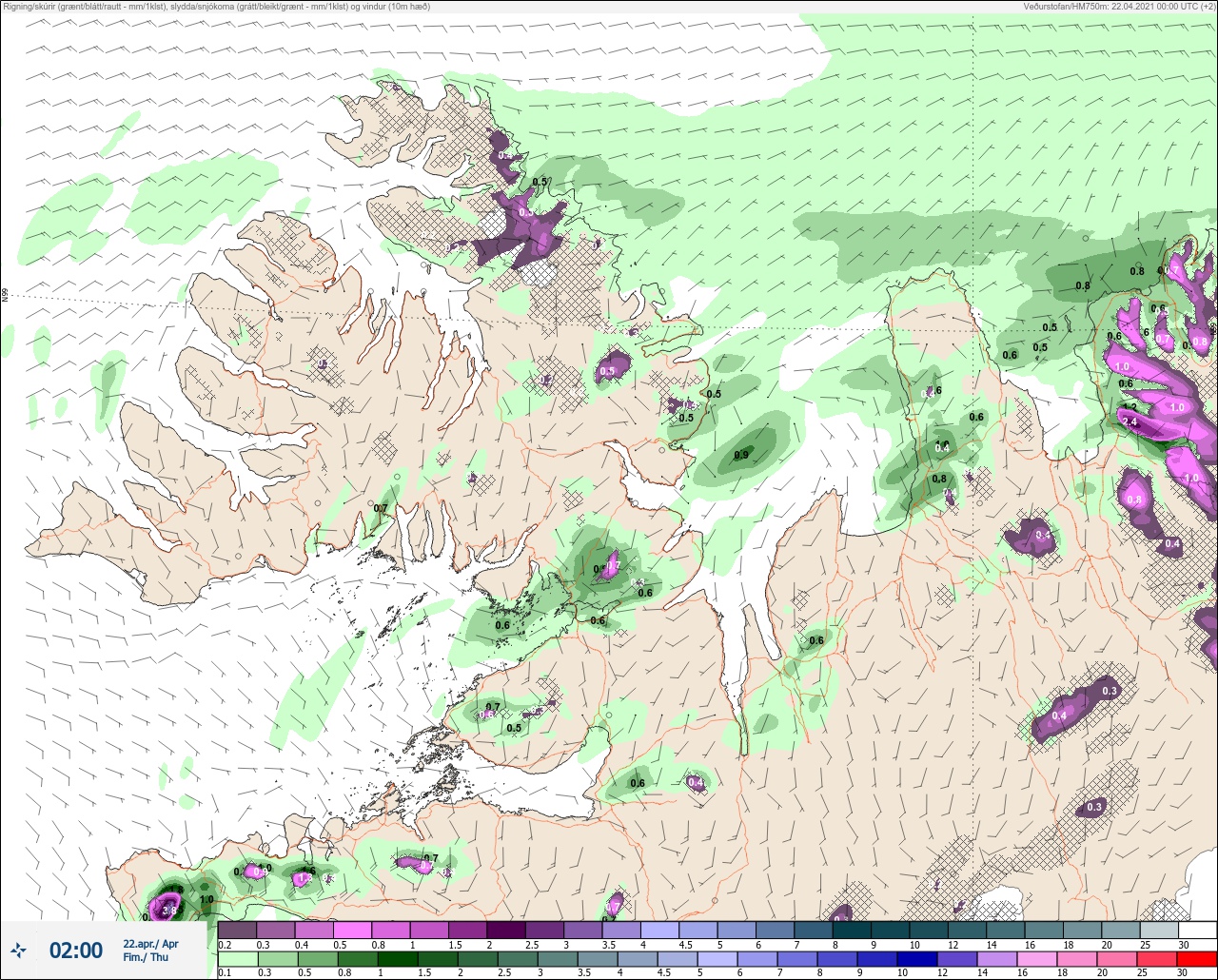Select the lower legend swatch between 0.1 and 0.3

(237, 958)
